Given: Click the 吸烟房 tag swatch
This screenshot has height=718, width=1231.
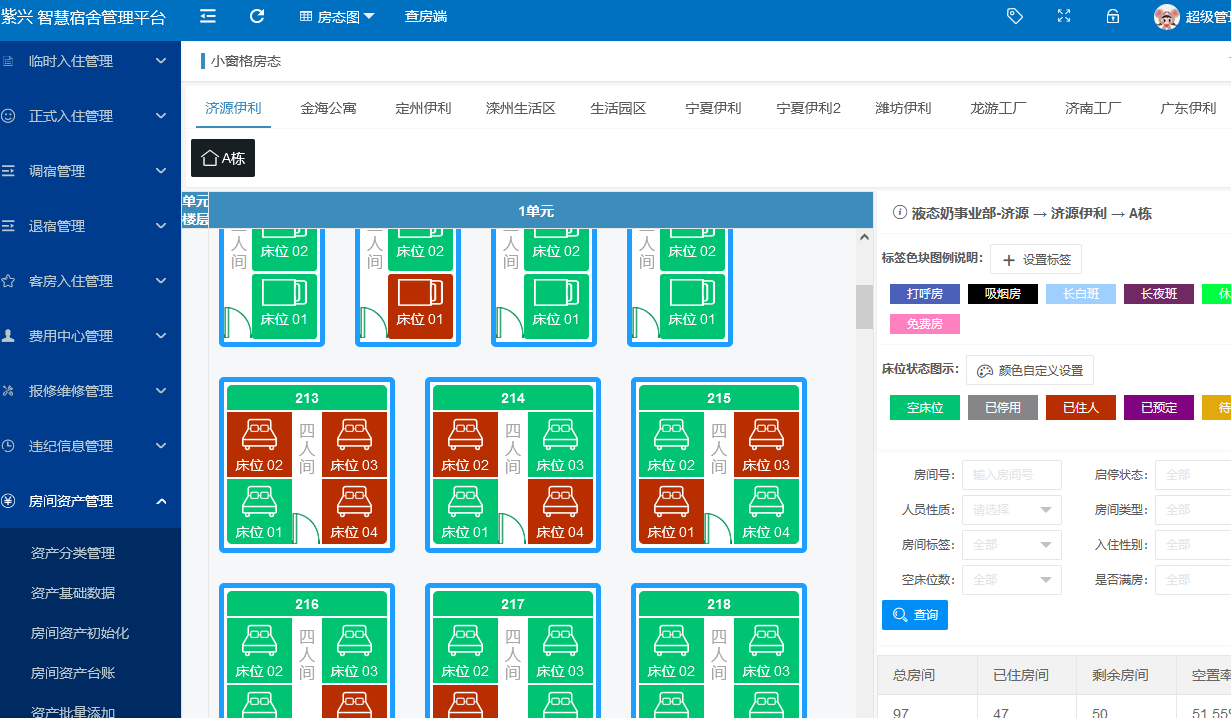Looking at the screenshot, I should (x=1003, y=294).
